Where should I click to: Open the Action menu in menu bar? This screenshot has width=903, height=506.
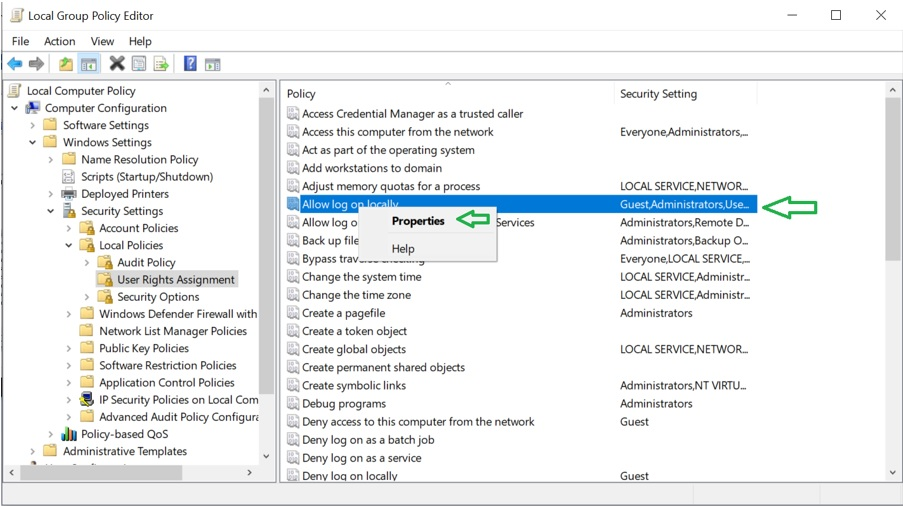tap(59, 41)
